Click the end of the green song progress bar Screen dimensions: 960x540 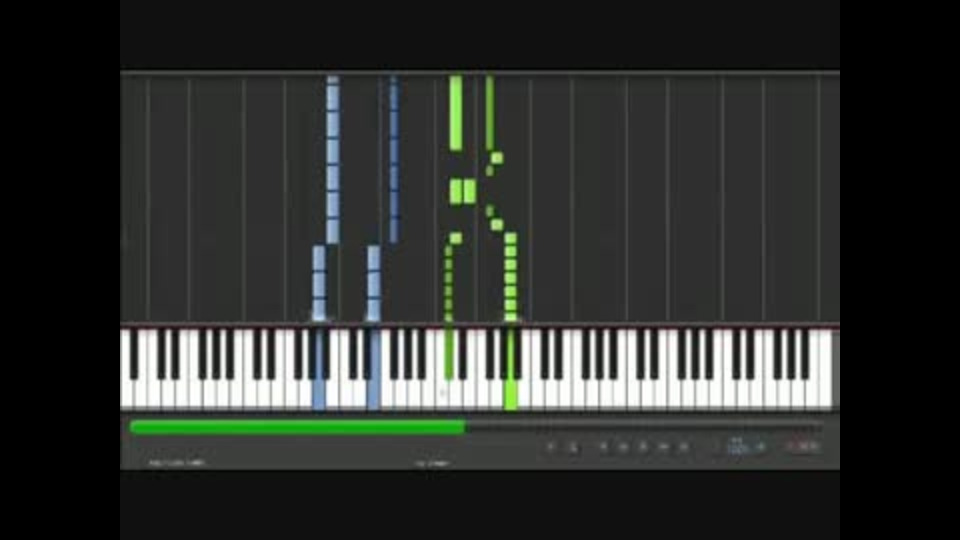point(462,427)
